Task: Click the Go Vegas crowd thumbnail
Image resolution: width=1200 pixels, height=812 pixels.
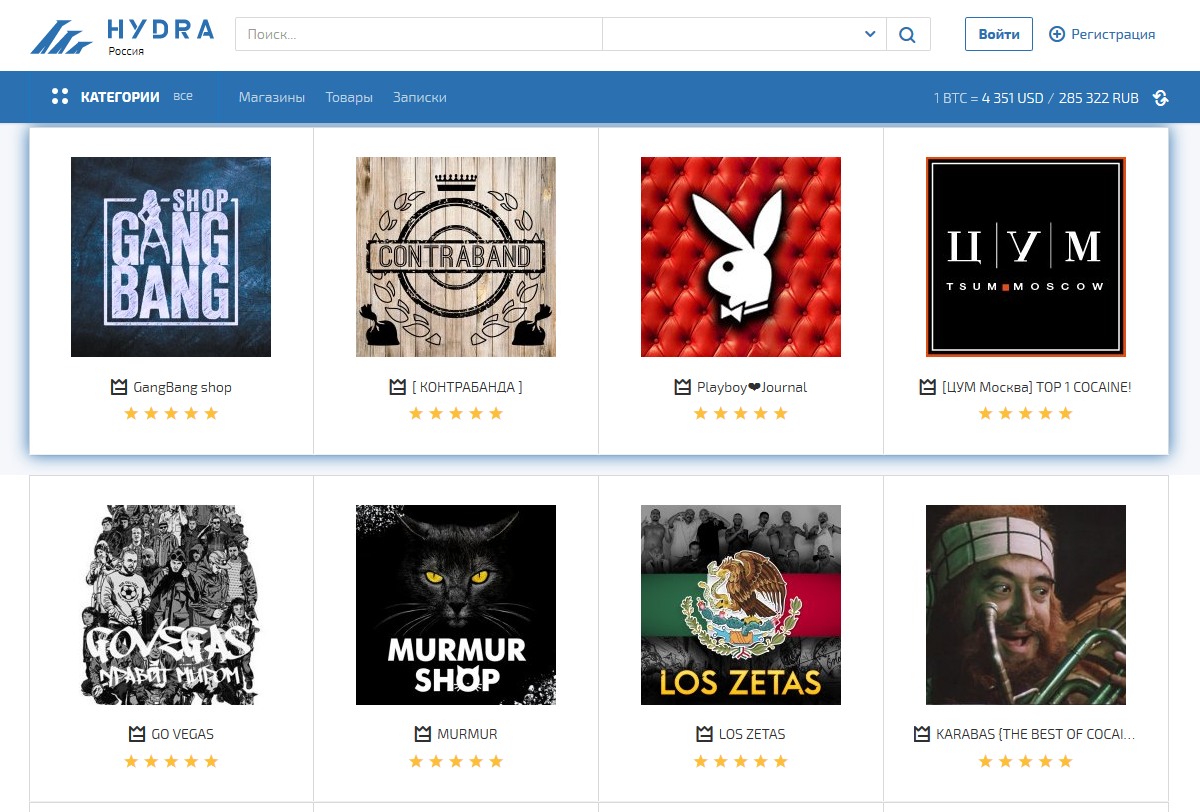Action: tap(171, 605)
